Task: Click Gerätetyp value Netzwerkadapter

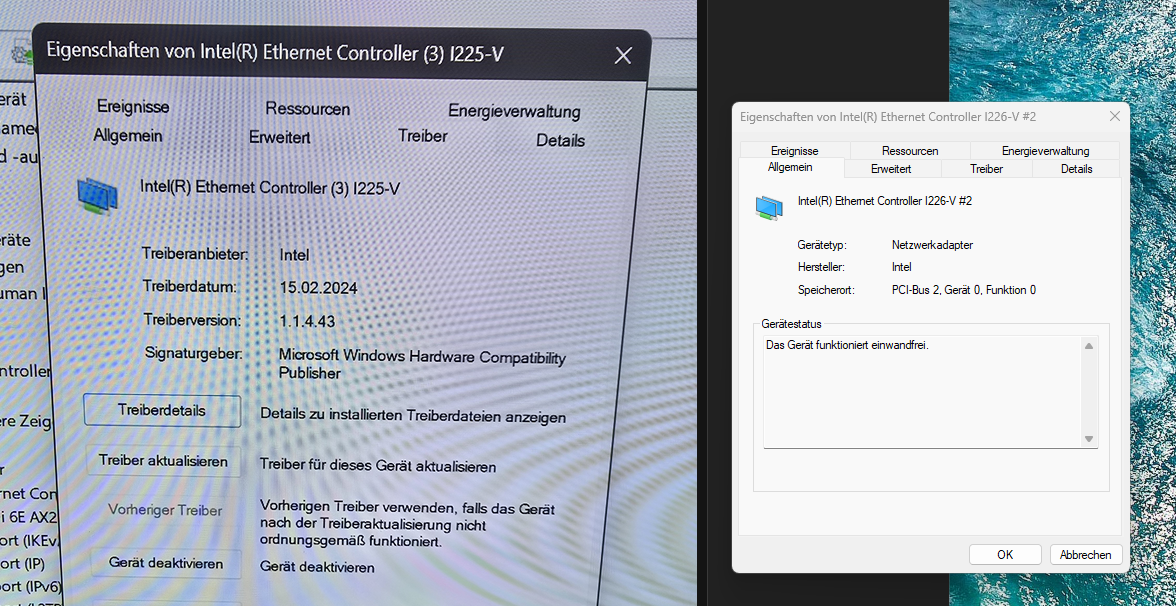Action: pos(932,244)
